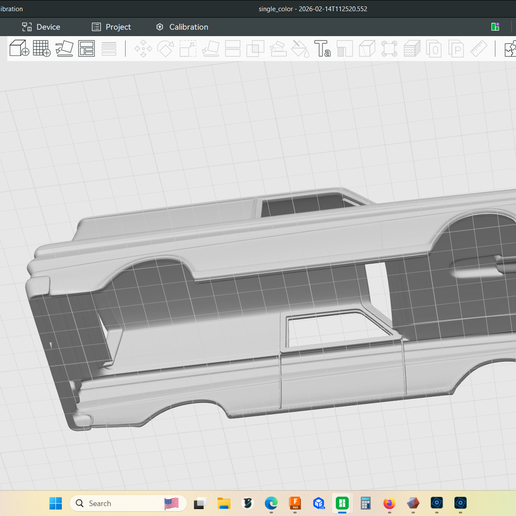The image size is (516, 516).
Task: Open the Mesh boolean tool
Action: tap(255, 49)
